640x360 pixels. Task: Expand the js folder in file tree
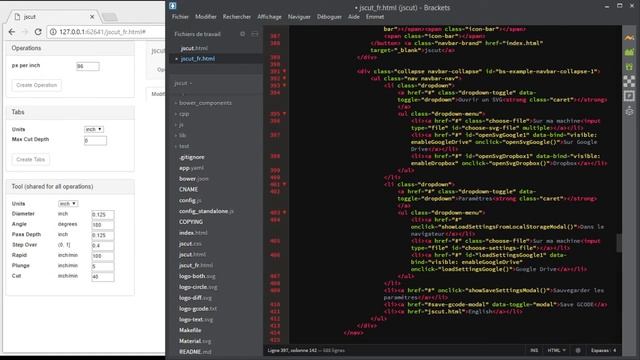[176, 124]
